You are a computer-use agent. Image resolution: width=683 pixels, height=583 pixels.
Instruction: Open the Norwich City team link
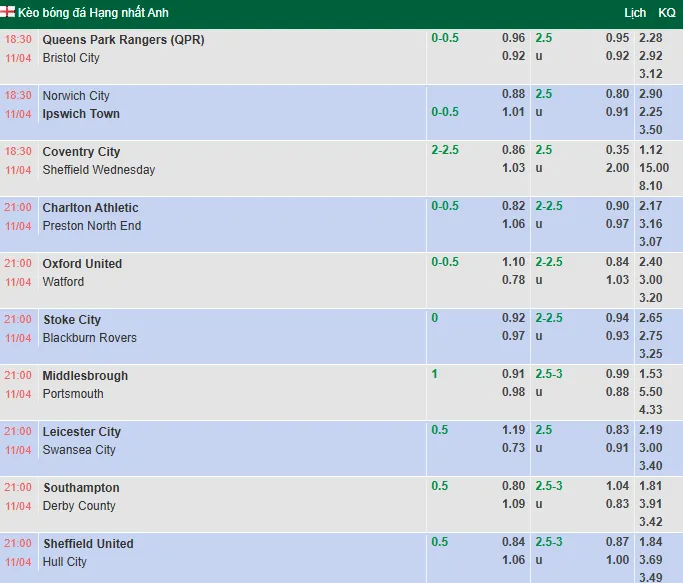(x=76, y=96)
